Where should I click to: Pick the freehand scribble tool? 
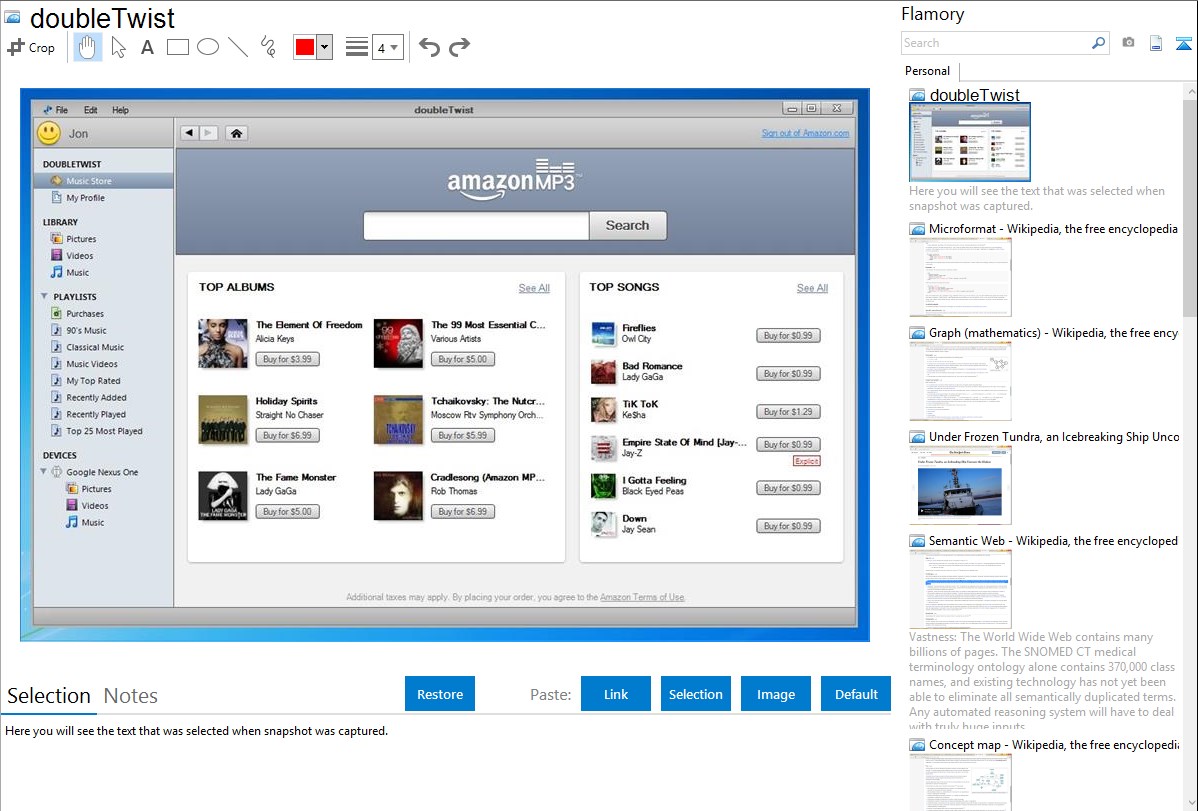coord(268,47)
